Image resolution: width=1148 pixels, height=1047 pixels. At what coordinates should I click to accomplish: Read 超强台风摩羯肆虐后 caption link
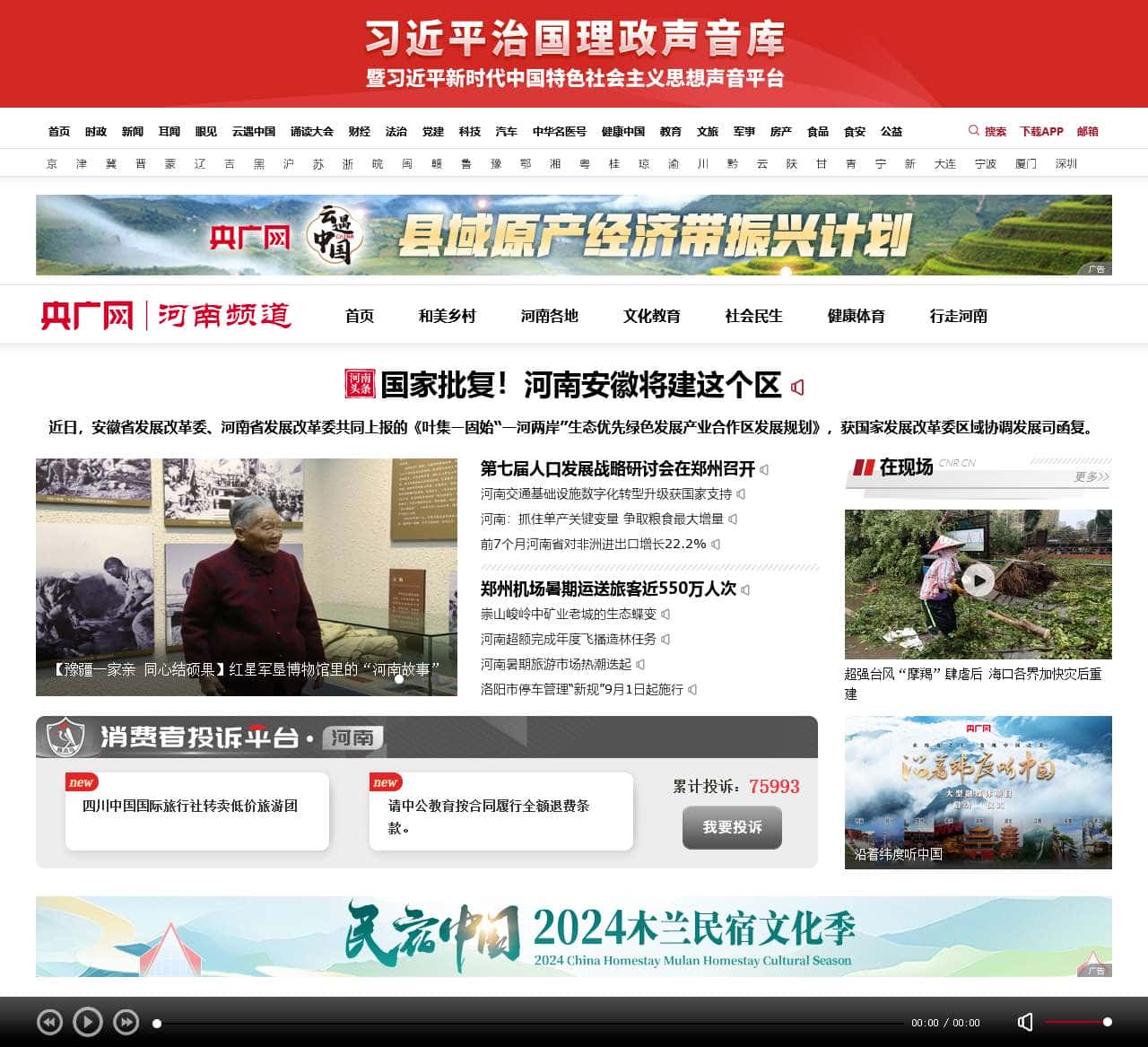[x=973, y=683]
